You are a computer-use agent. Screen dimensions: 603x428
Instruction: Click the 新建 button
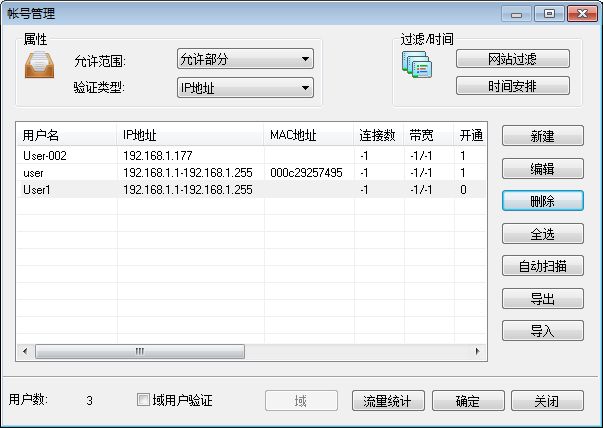[543, 136]
